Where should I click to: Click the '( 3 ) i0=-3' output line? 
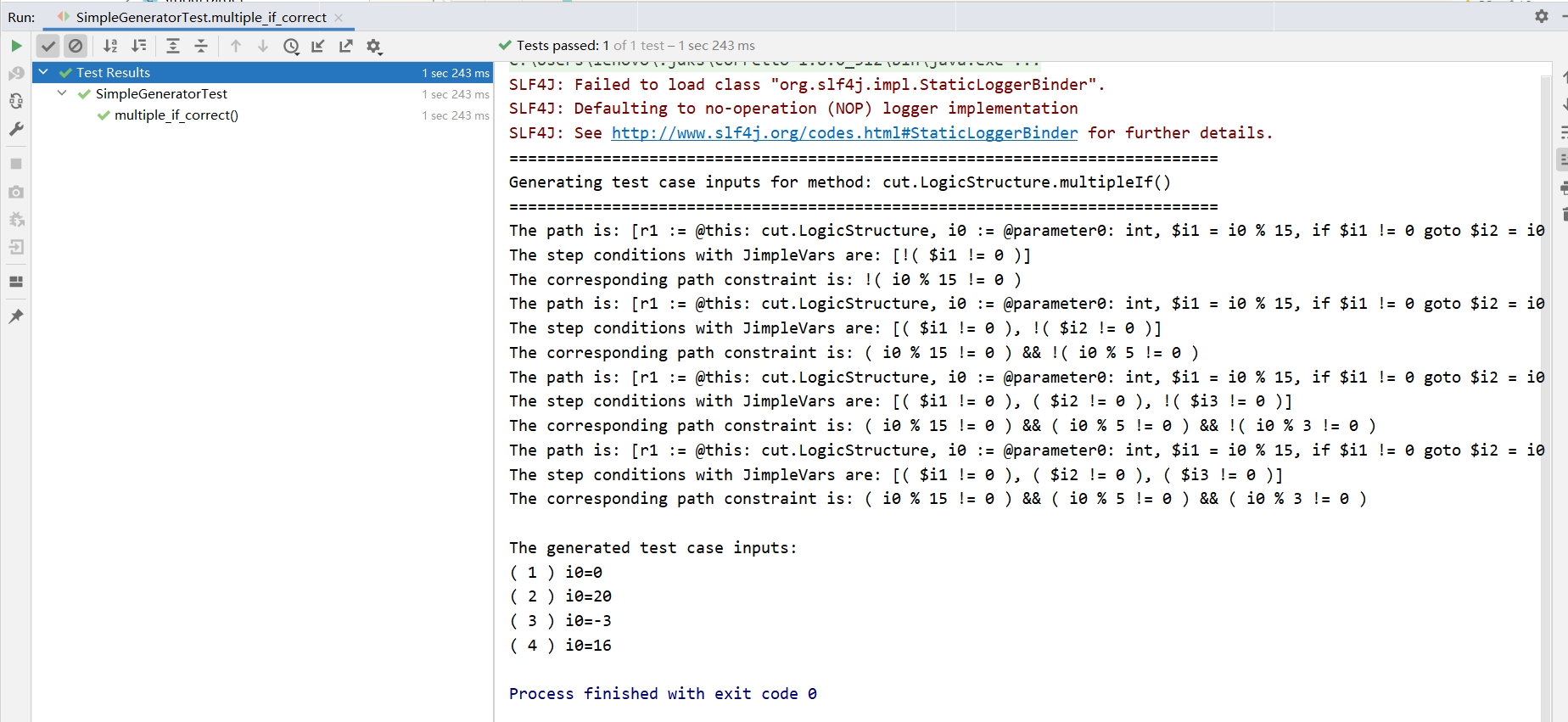[560, 620]
